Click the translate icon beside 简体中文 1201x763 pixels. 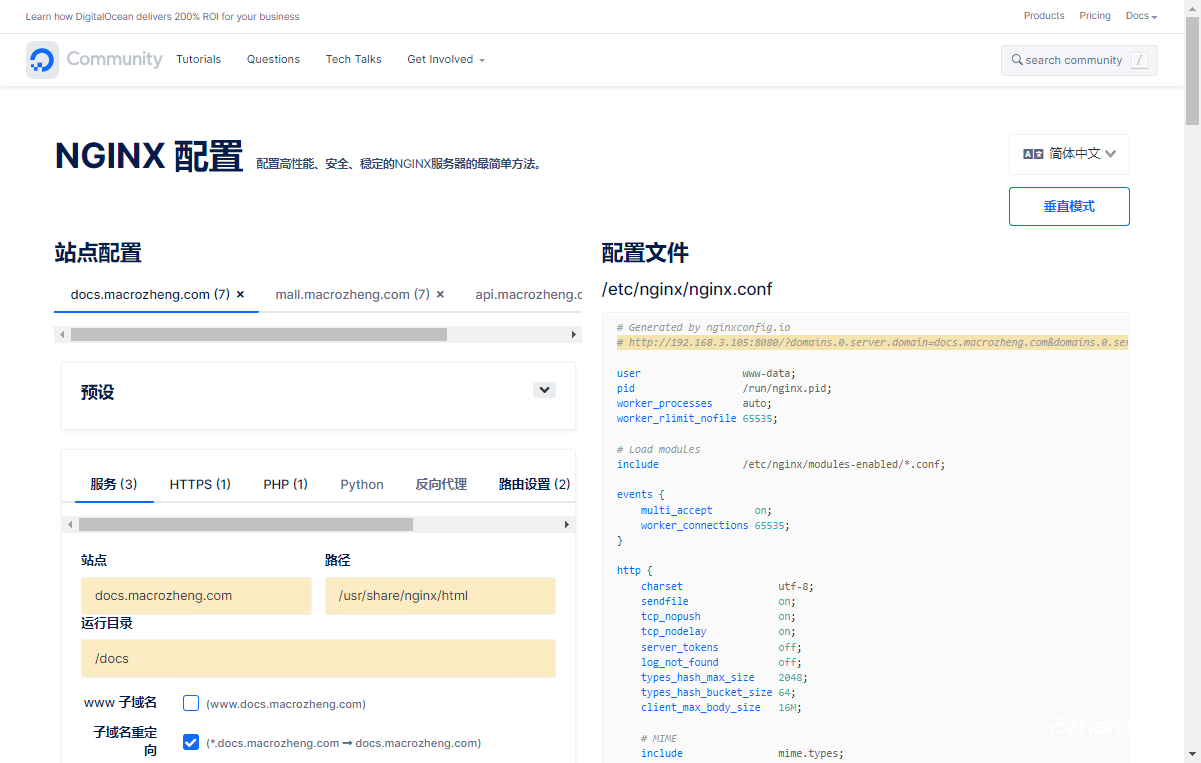1035,154
